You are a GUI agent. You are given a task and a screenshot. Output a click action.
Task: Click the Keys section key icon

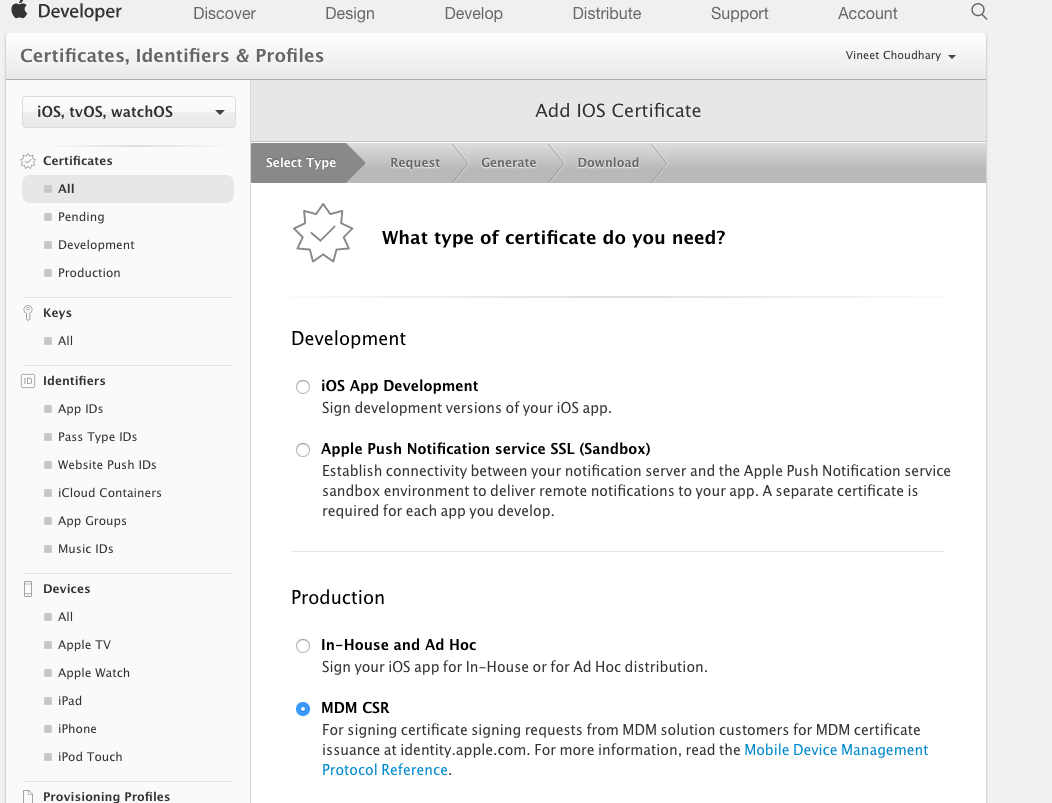point(28,313)
